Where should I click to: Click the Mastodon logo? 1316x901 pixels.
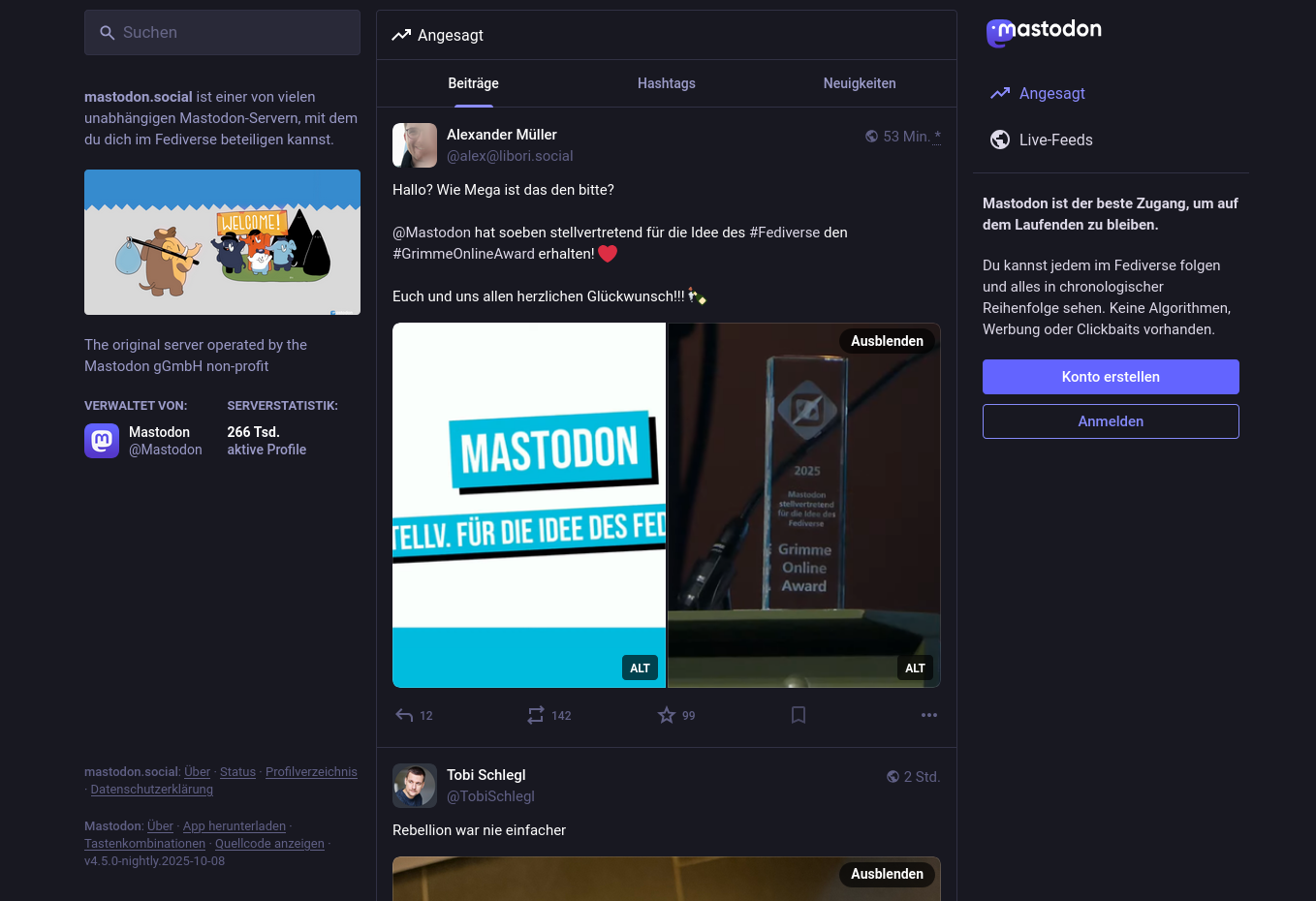click(1044, 32)
